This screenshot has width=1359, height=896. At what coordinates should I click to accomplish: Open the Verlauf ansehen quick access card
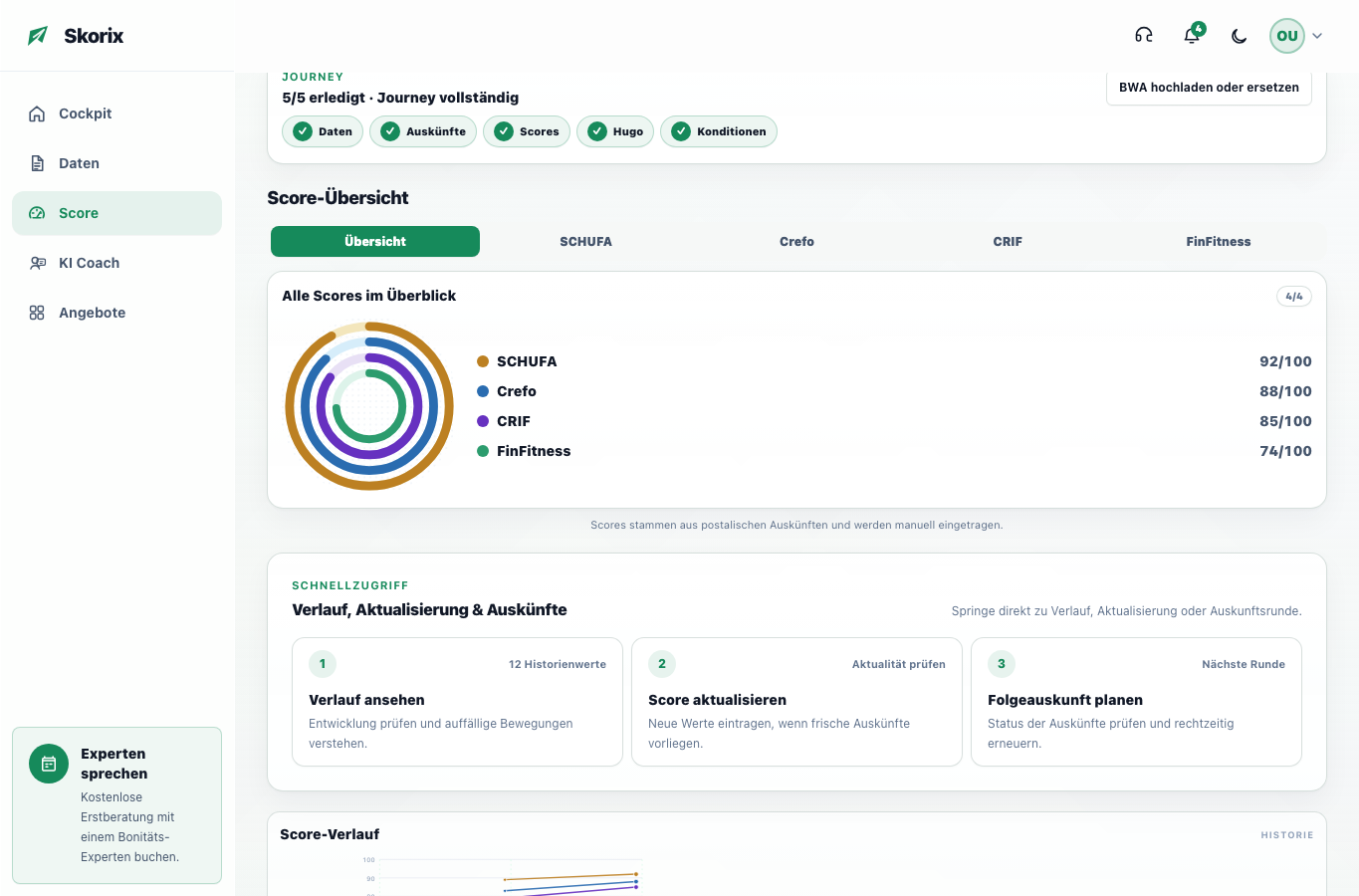pyautogui.click(x=457, y=702)
